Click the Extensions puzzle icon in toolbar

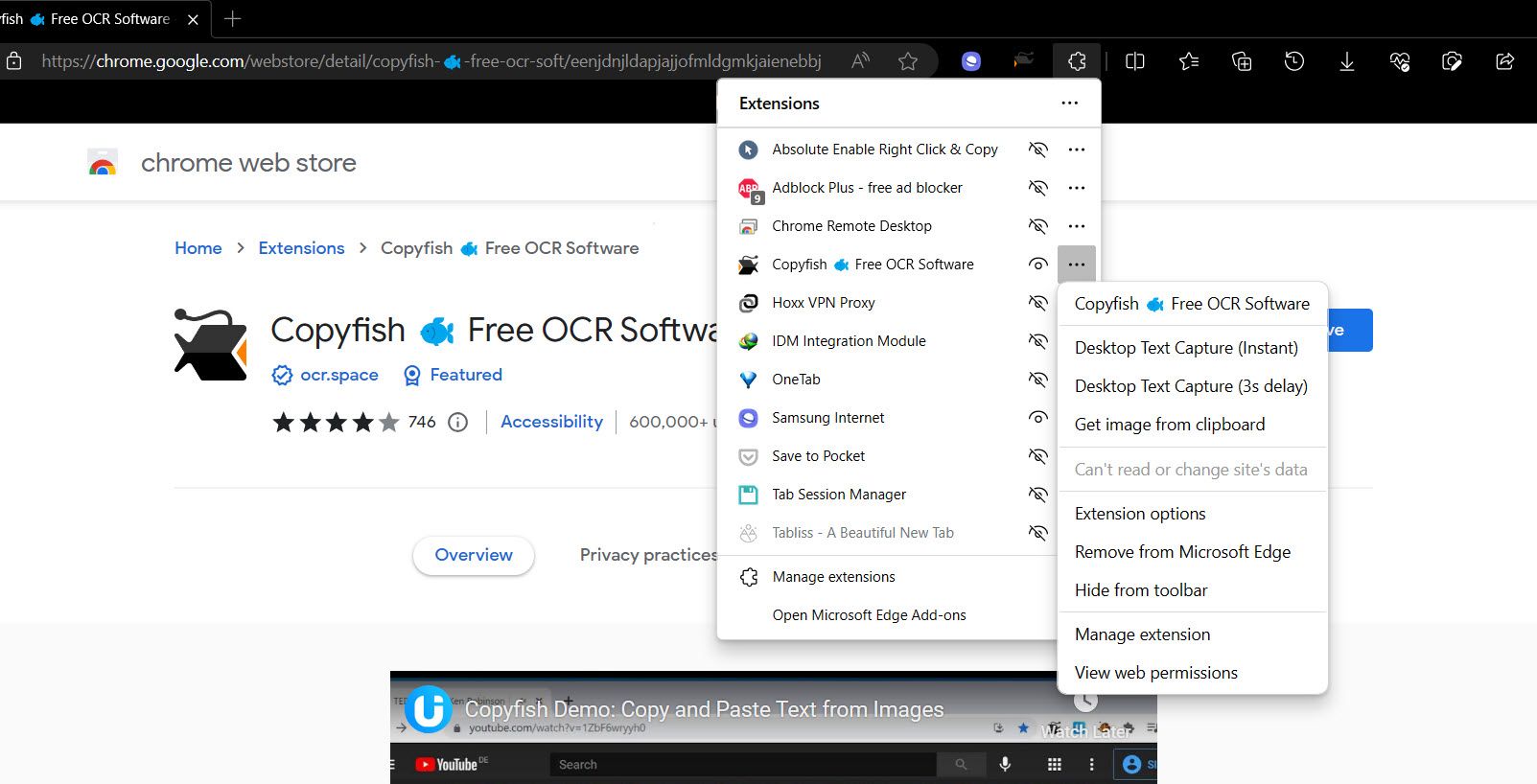tap(1077, 61)
